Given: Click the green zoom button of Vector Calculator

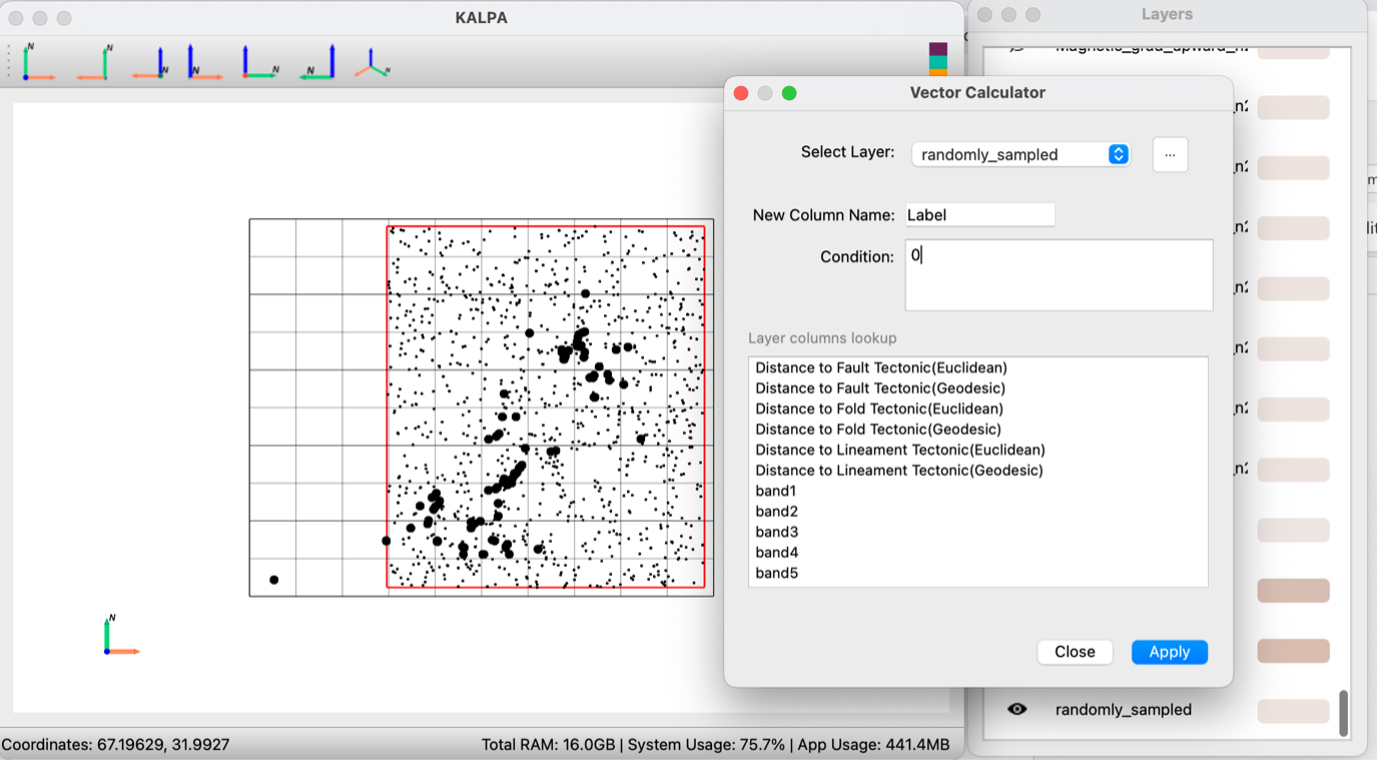Looking at the screenshot, I should click(789, 93).
